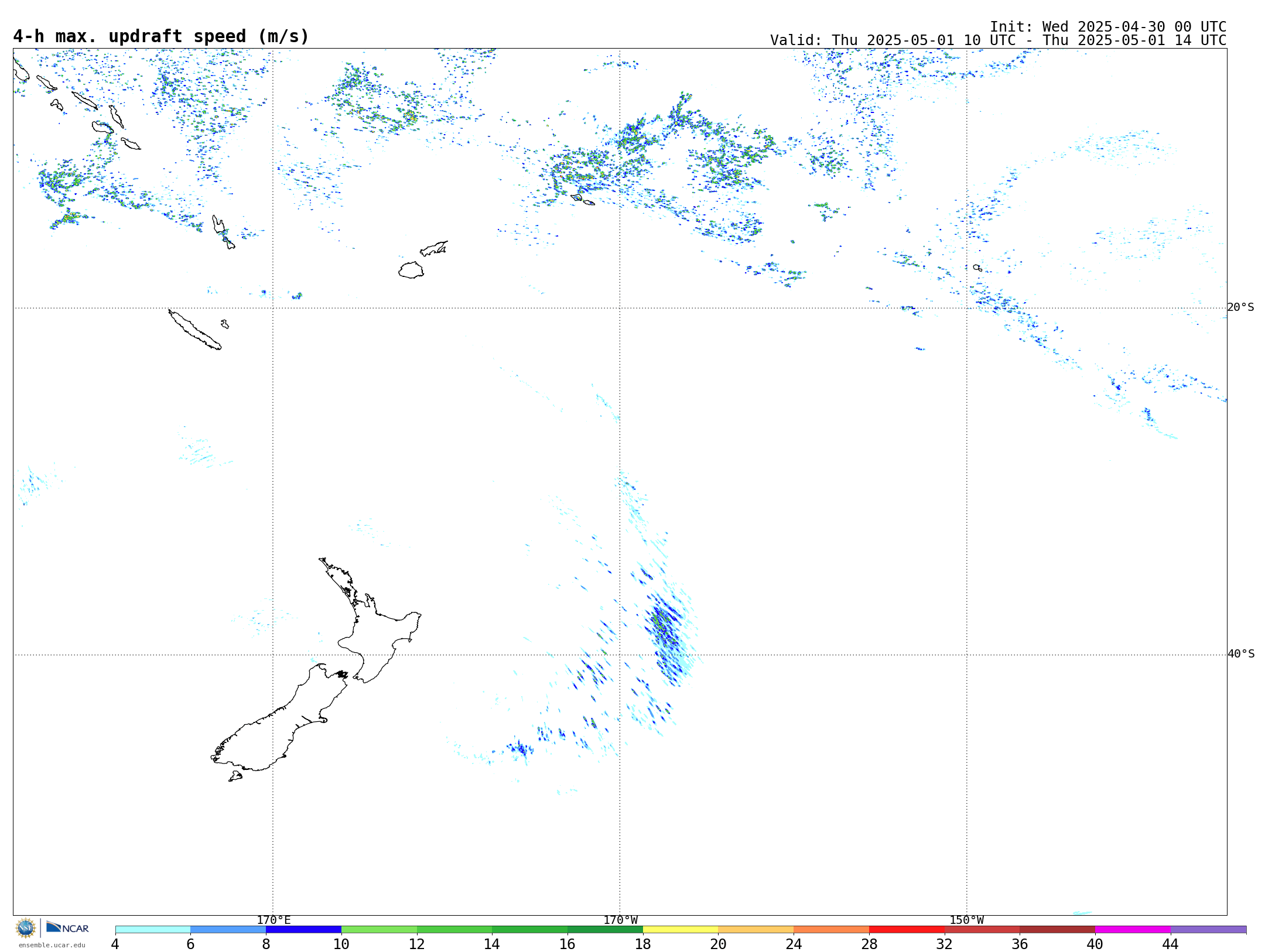The height and width of the screenshot is (952, 1265).
Task: Click the colorbar tick value 4
Action: [115, 944]
